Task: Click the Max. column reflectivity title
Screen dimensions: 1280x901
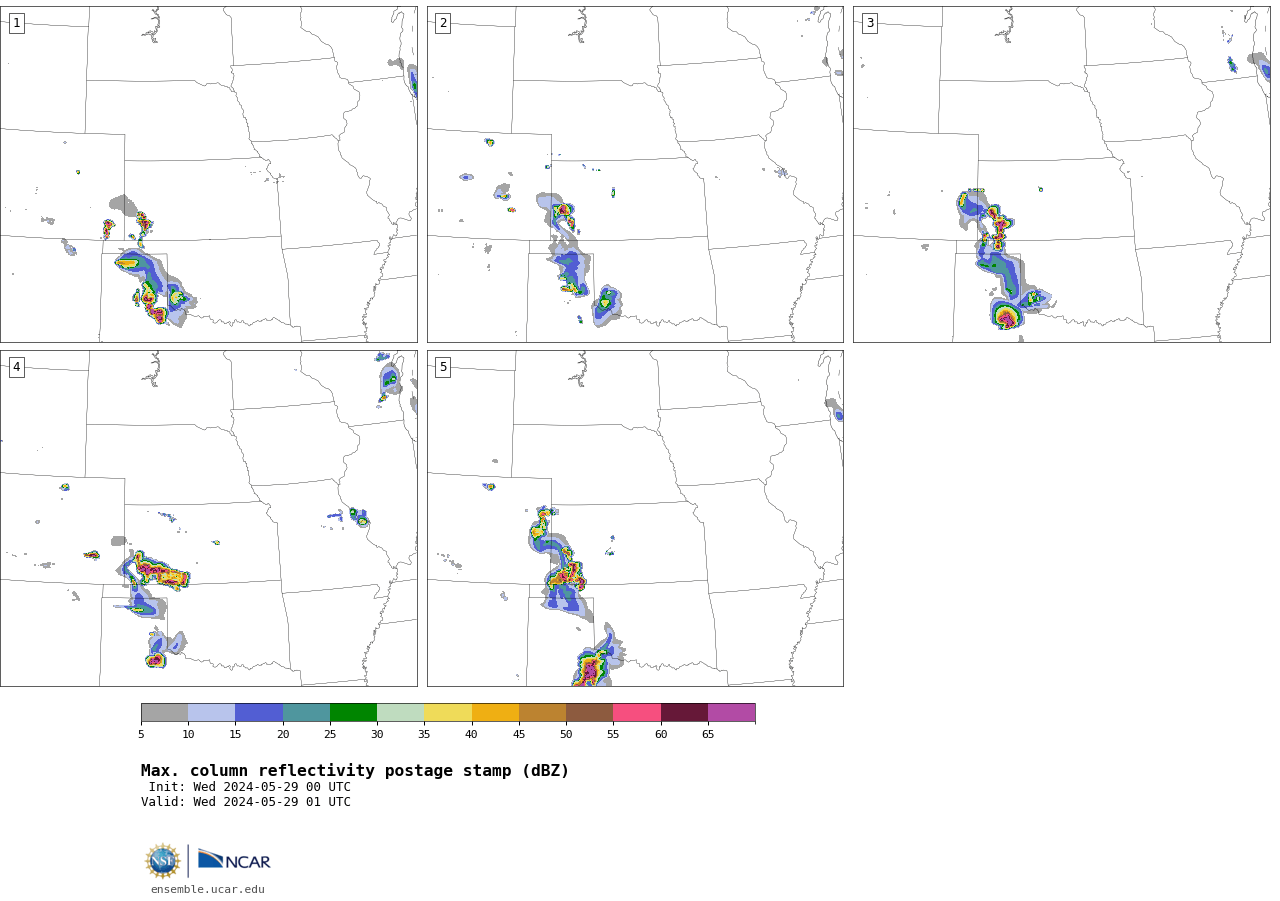Action: coord(355,771)
